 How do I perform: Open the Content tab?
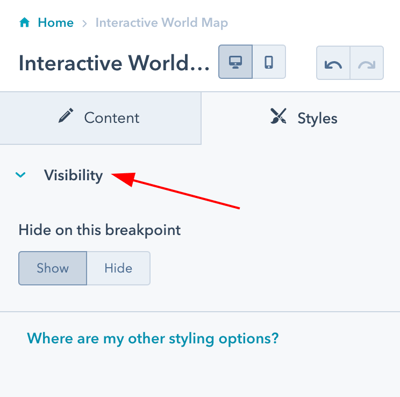pos(100,118)
